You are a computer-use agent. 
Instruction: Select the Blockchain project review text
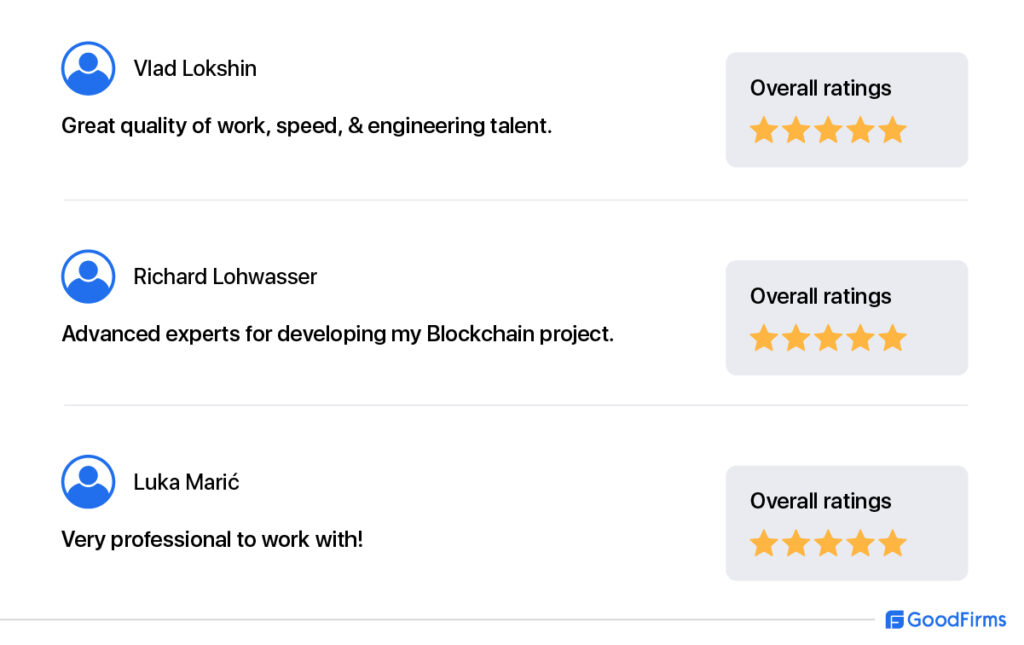click(x=338, y=334)
